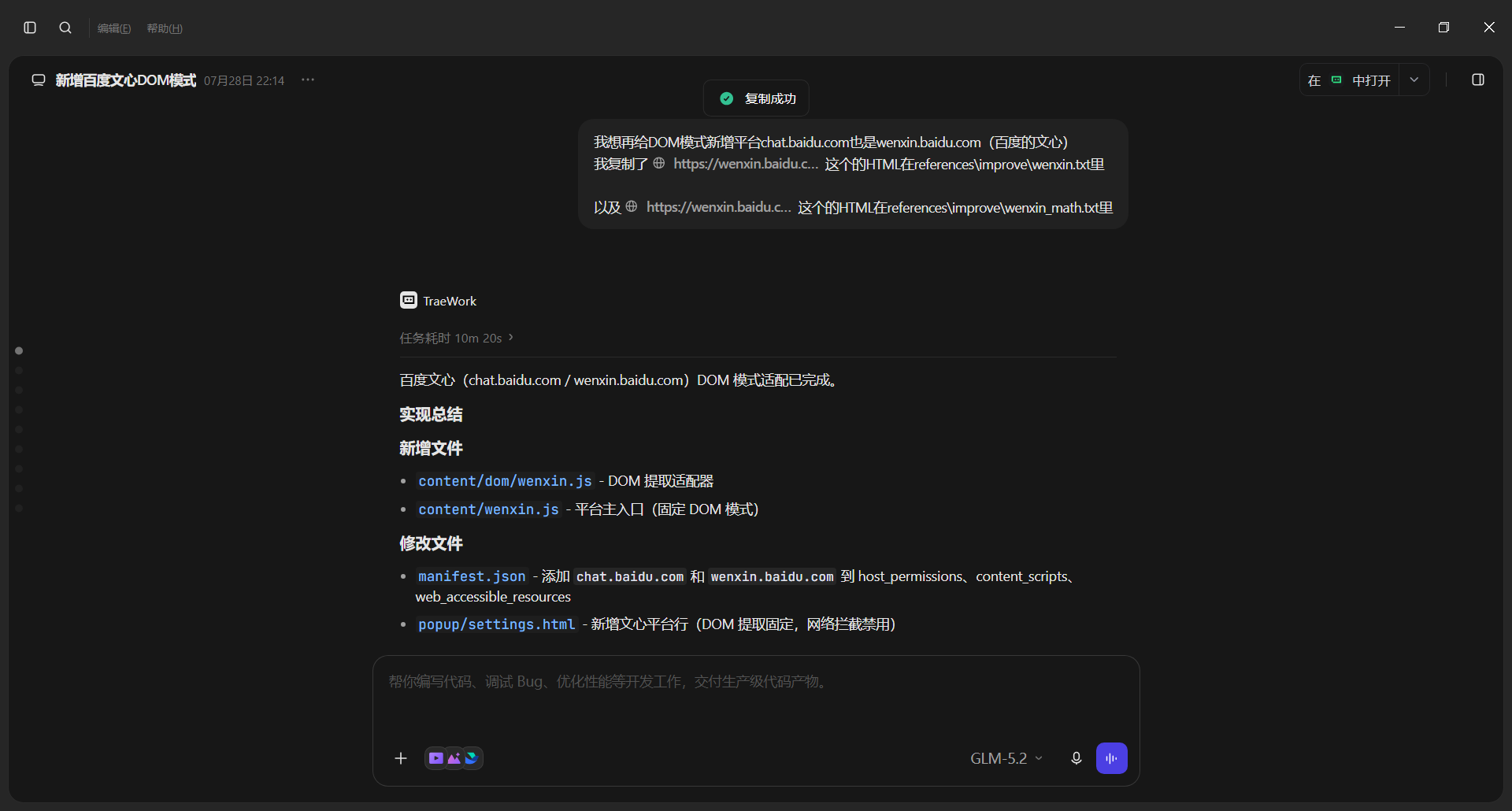
Task: Open the three-dot more options menu
Action: pyautogui.click(x=308, y=80)
